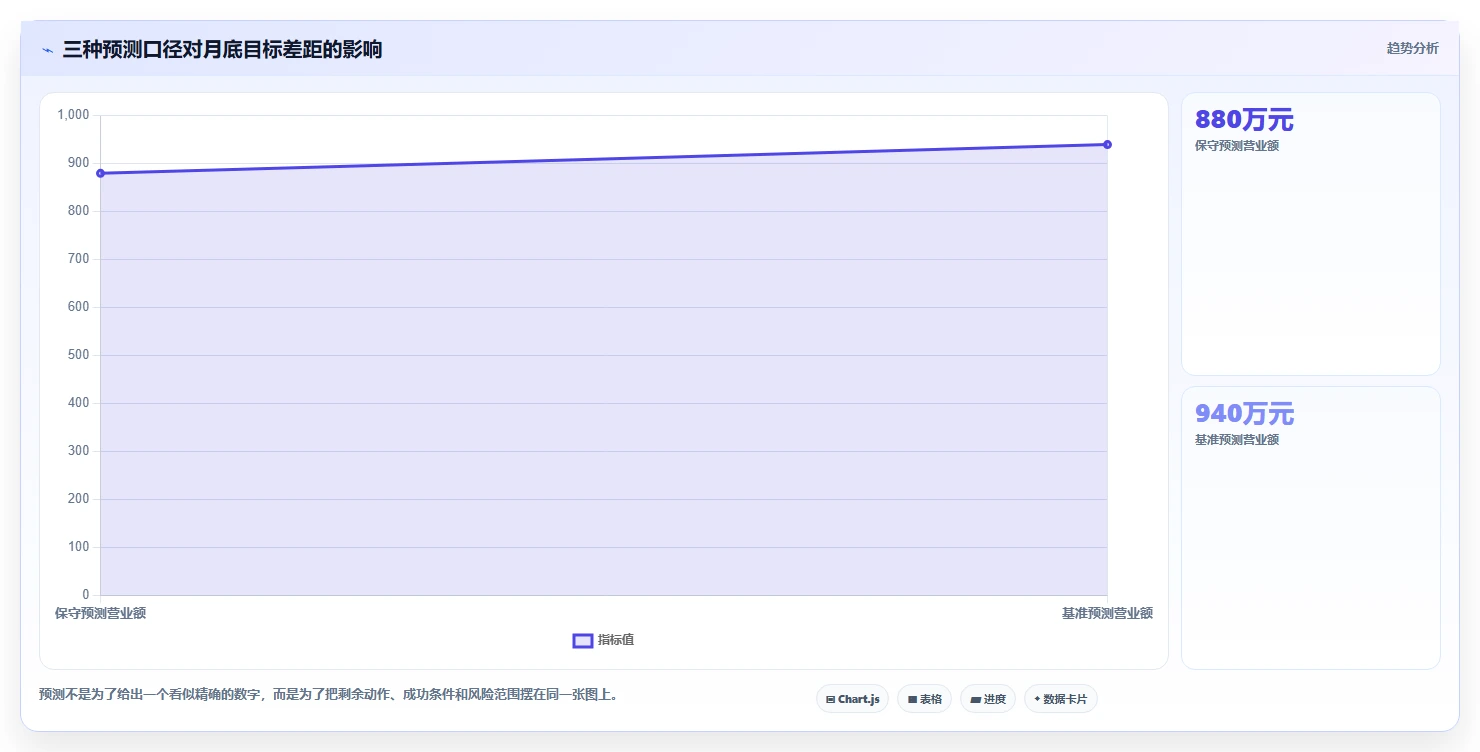Image resolution: width=1480 pixels, height=752 pixels.
Task: Click the Chart.js tag
Action: pyautogui.click(x=852, y=699)
